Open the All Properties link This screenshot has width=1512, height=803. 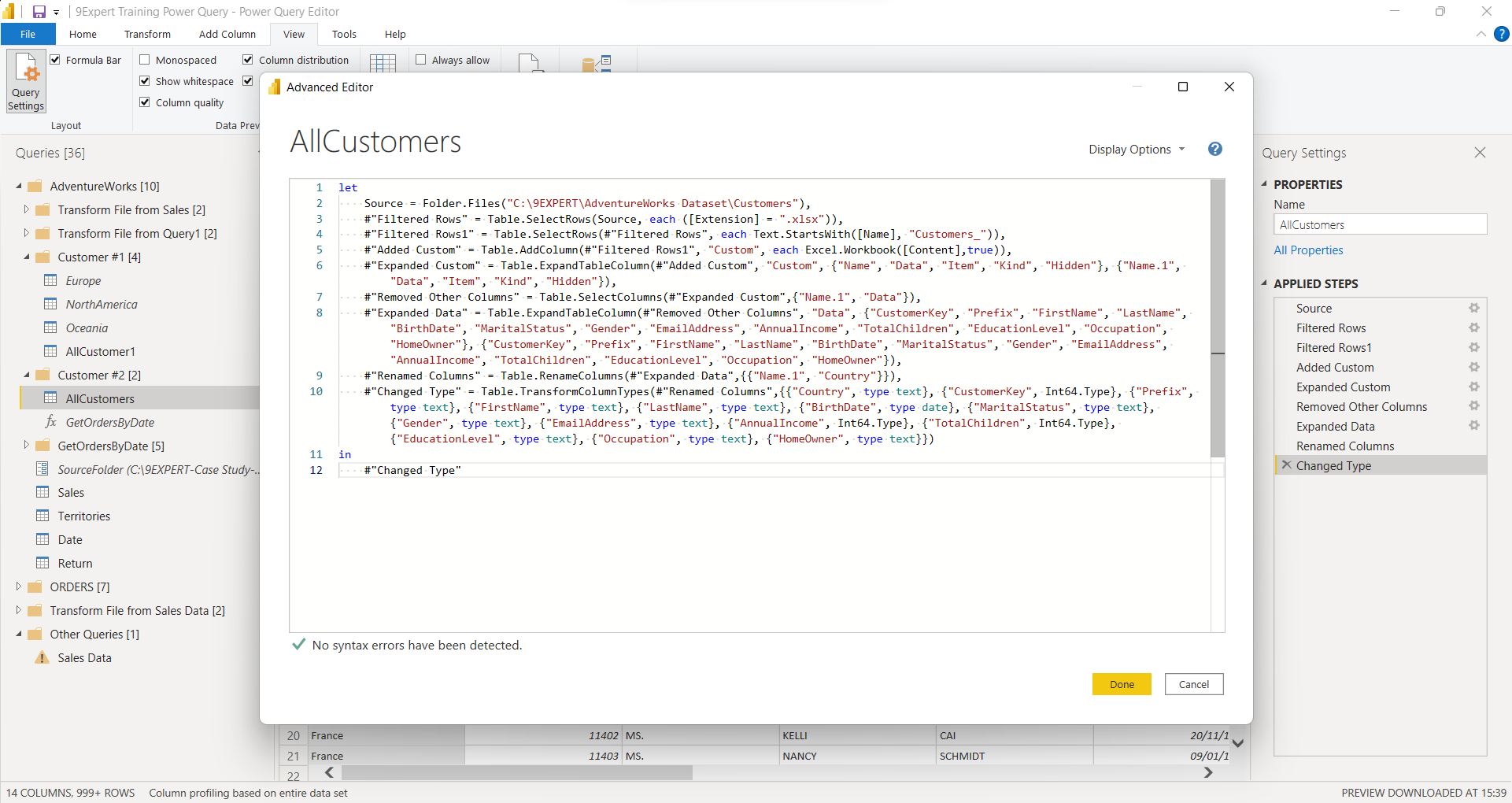[1307, 250]
